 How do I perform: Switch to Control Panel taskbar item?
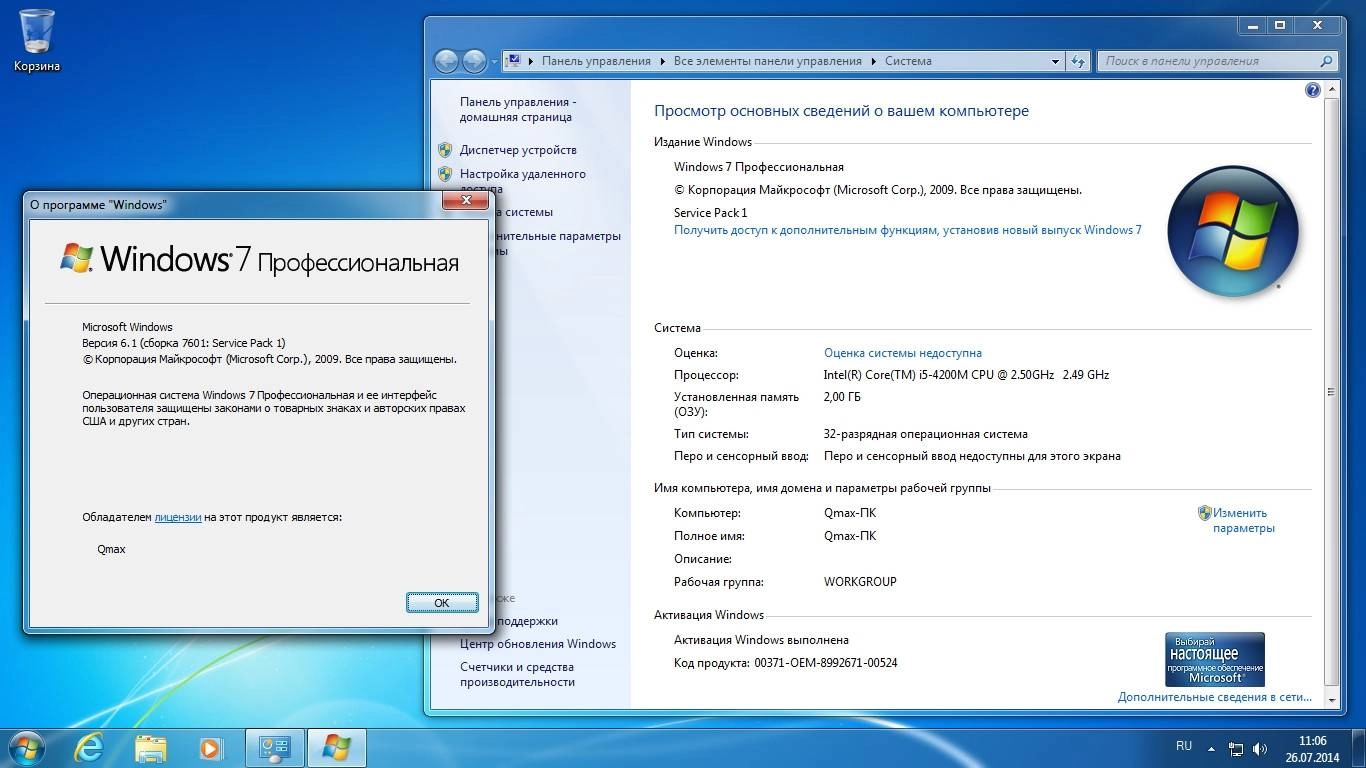tap(275, 747)
